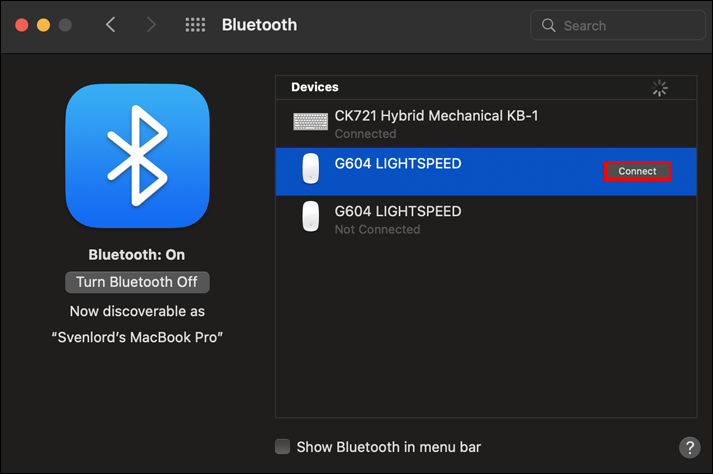Close the Bluetooth preferences window
Viewport: 713px width, 474px height.
pyautogui.click(x=21, y=25)
